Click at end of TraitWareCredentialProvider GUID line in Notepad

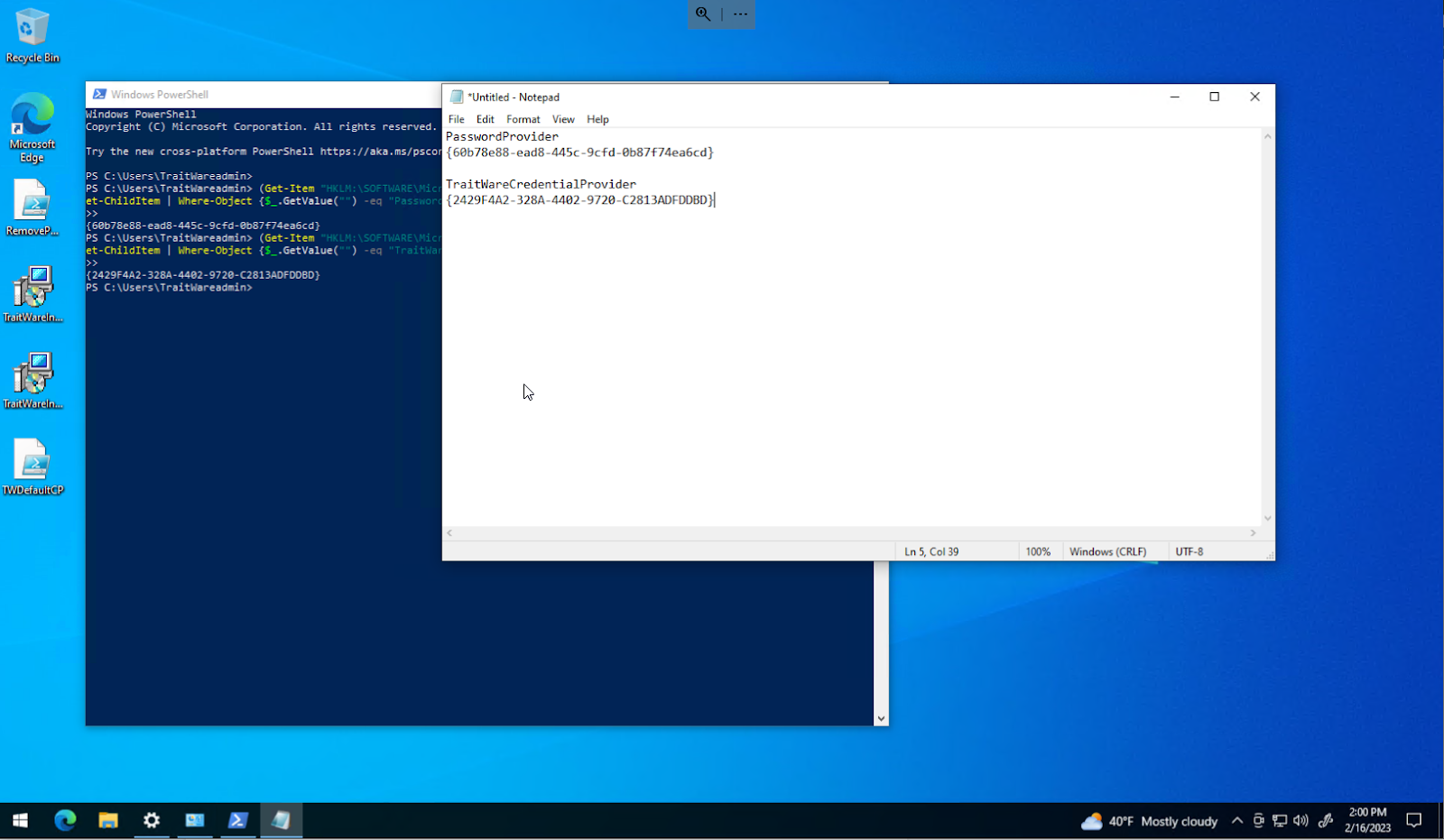pos(715,200)
